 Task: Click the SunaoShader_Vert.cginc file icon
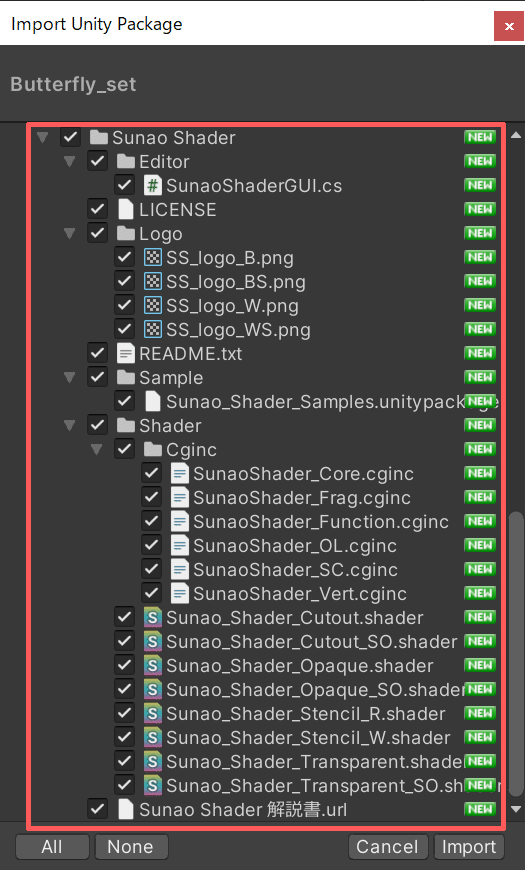click(x=180, y=593)
